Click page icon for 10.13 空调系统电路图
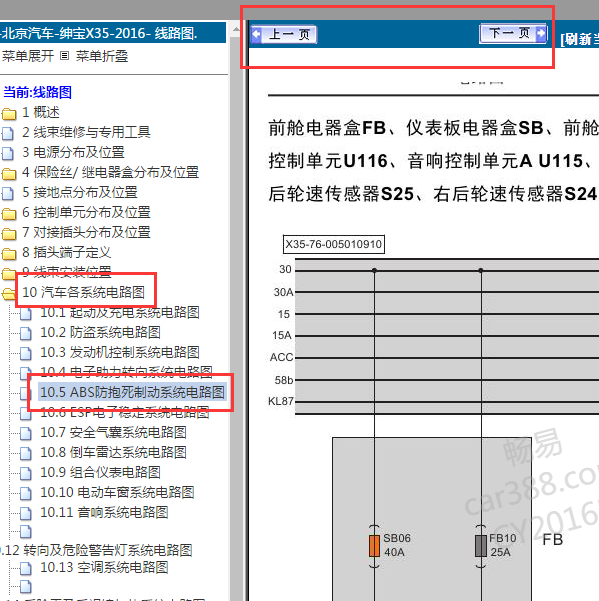 (x=26, y=568)
